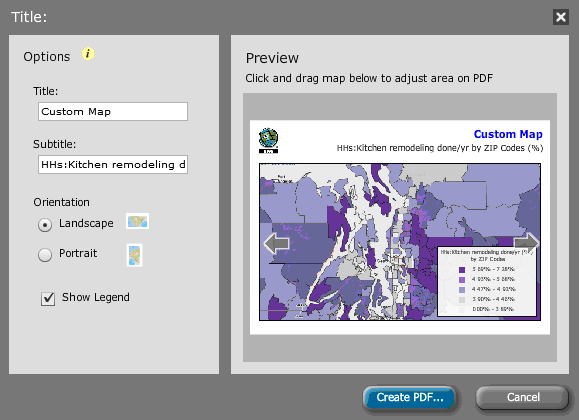Click the right pan arrow on map preview

pyautogui.click(x=526, y=243)
